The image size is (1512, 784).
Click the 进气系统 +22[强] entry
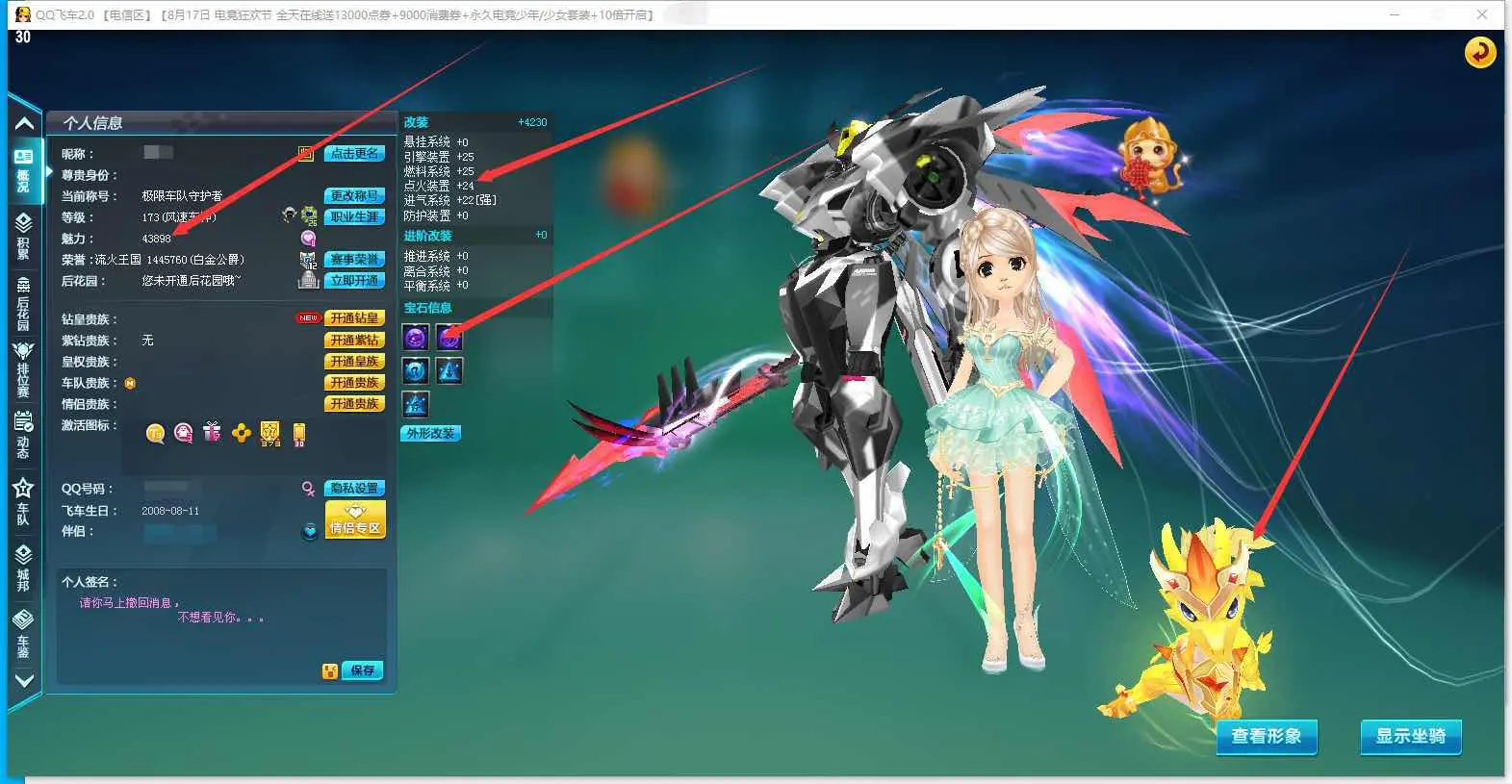pos(450,200)
